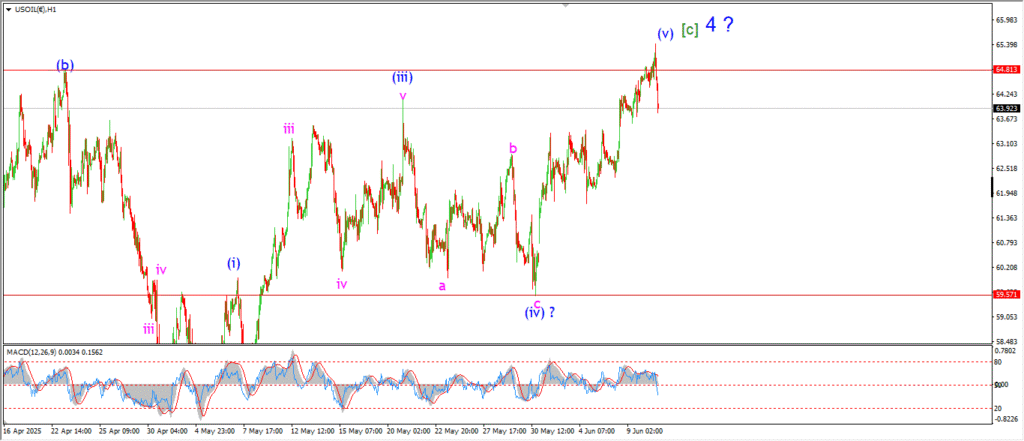
Task: Click the 65.983 price scale value
Action: [x=1006, y=20]
